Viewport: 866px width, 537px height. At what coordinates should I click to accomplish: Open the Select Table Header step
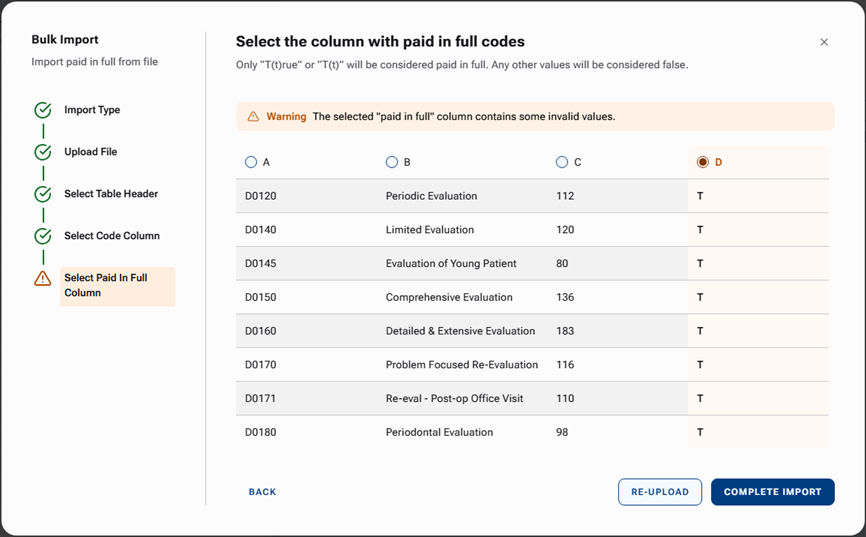click(111, 194)
